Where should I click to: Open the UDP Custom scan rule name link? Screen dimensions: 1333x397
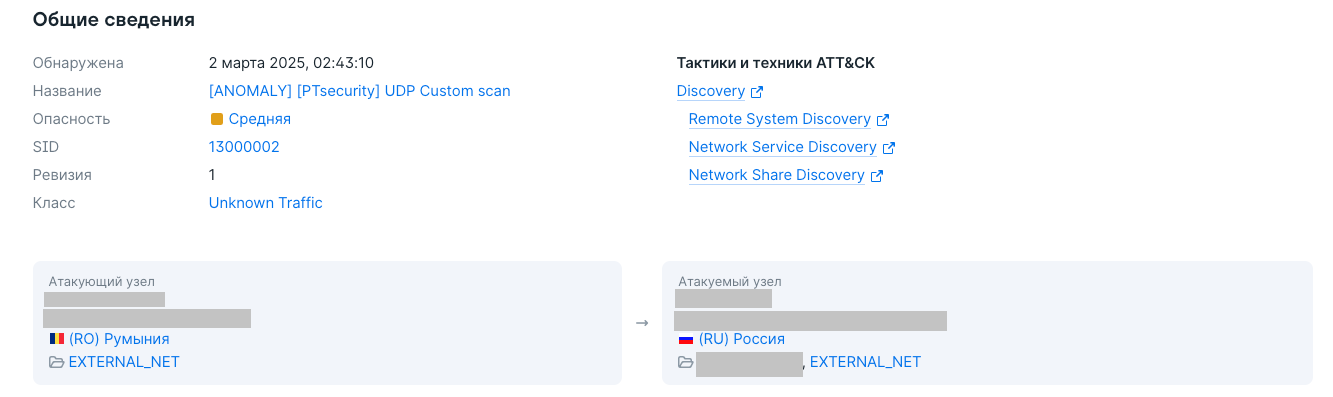(360, 91)
